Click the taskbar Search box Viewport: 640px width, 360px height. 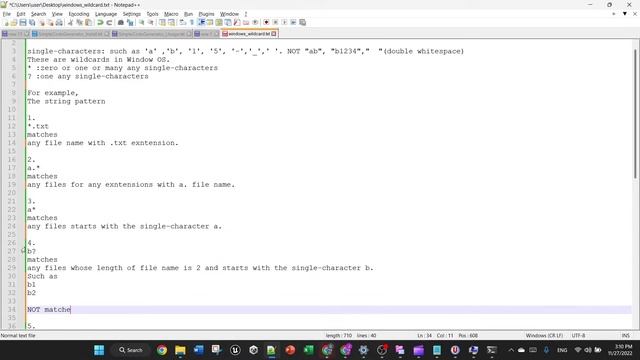131,350
